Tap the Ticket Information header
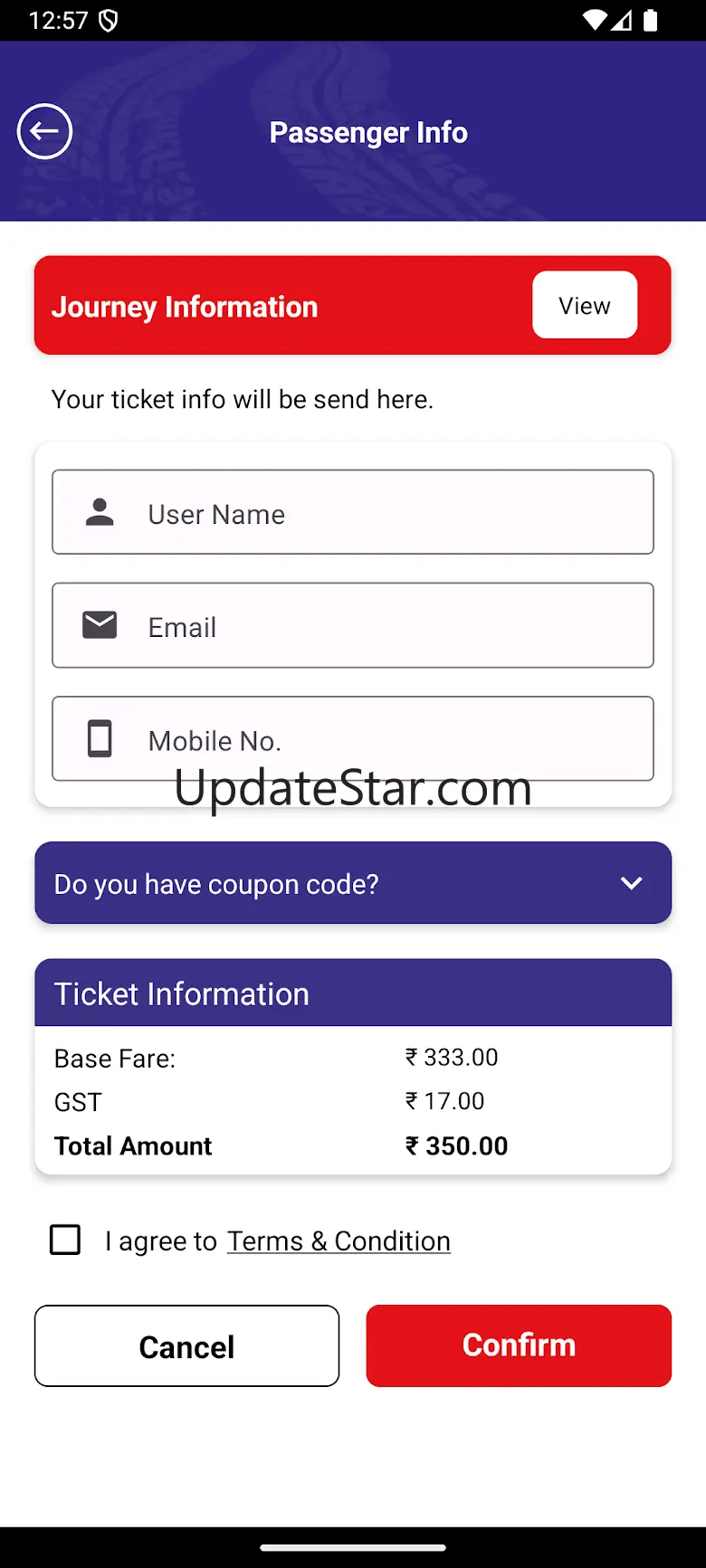 (x=353, y=993)
